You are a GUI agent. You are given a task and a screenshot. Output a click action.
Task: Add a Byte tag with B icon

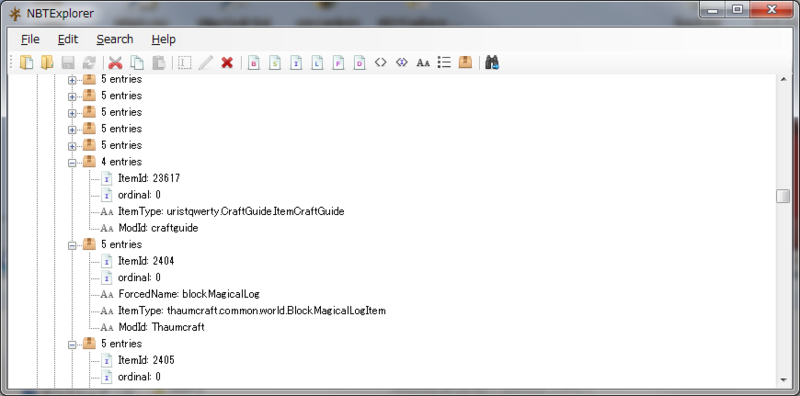(x=254, y=63)
